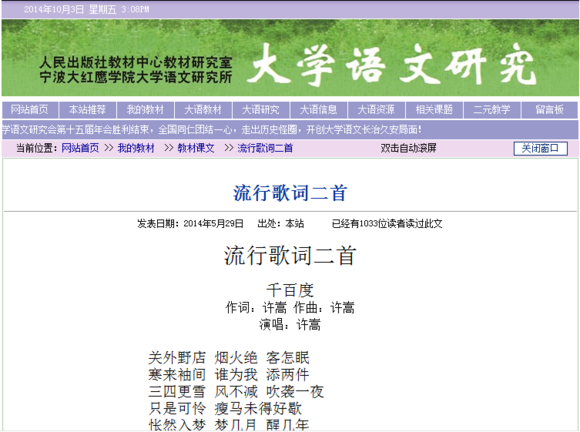Click lyric line 关外野店 烟火绝 客怎眠

[229, 358]
